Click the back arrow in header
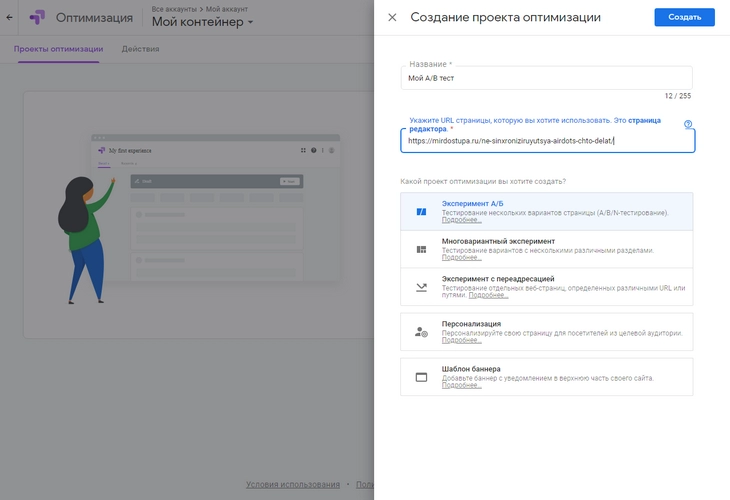Screen dimensions: 730x500 (x=10, y=17)
